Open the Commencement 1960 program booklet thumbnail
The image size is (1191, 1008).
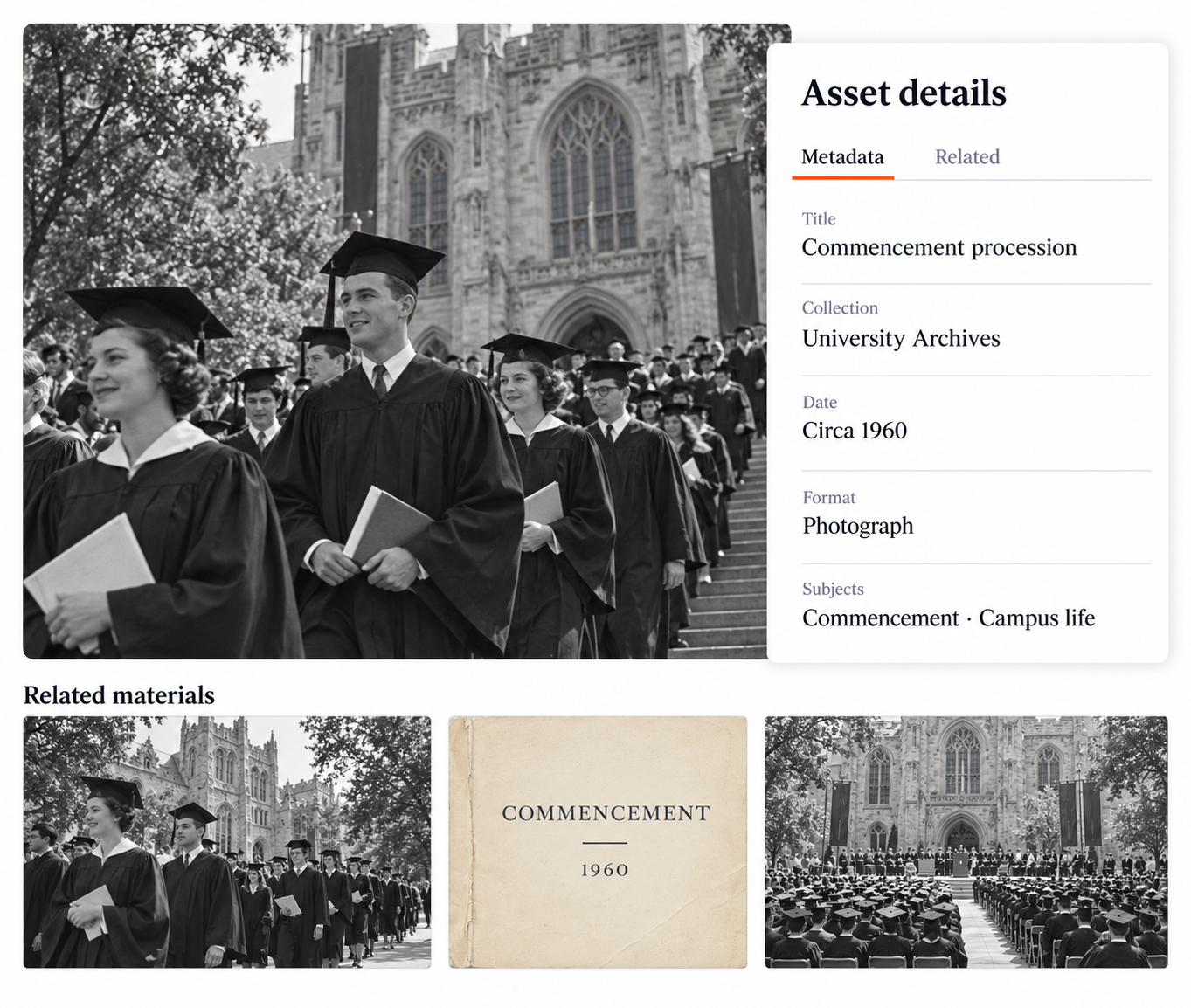coord(598,842)
